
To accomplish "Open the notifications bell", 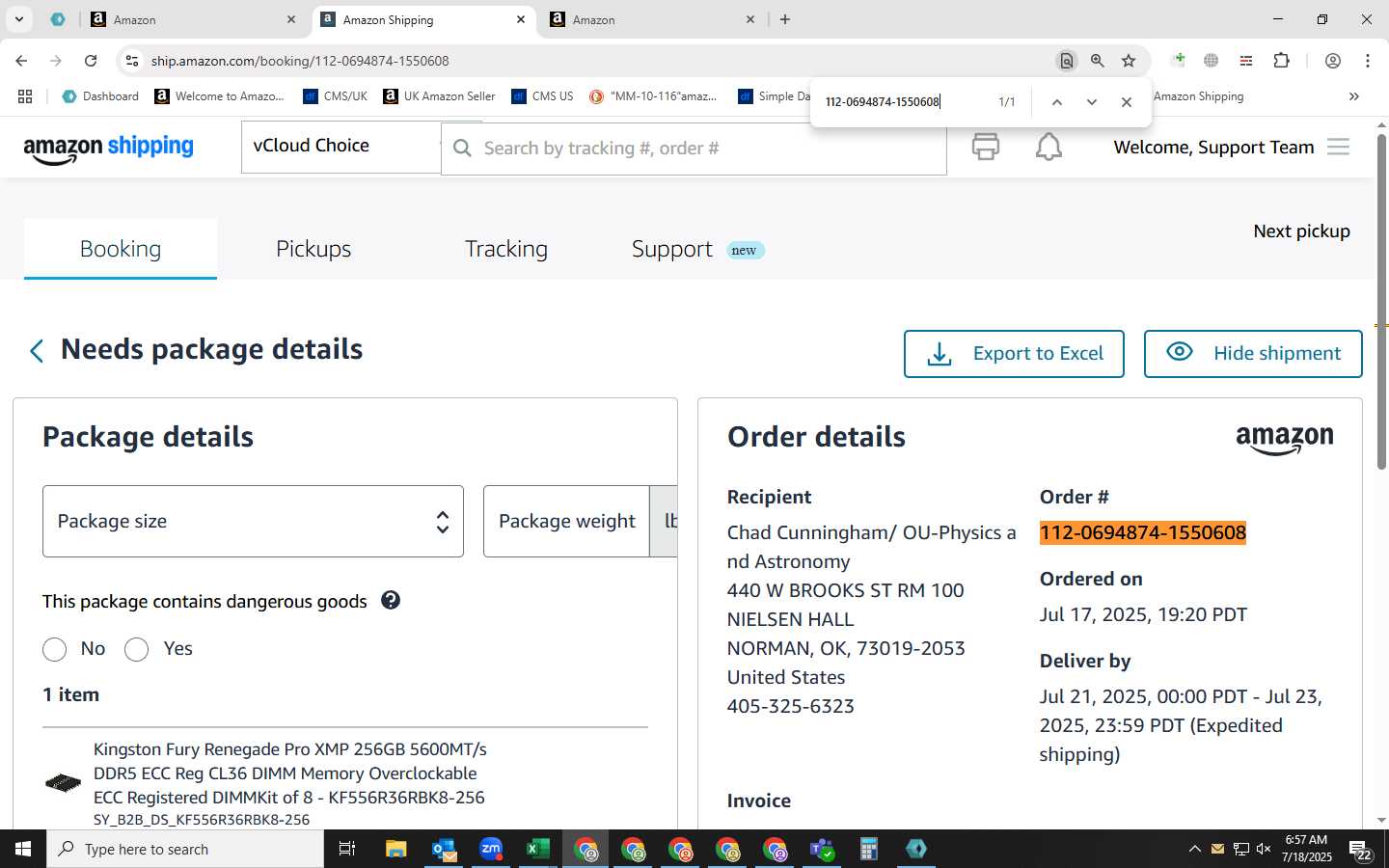I will tap(1049, 147).
